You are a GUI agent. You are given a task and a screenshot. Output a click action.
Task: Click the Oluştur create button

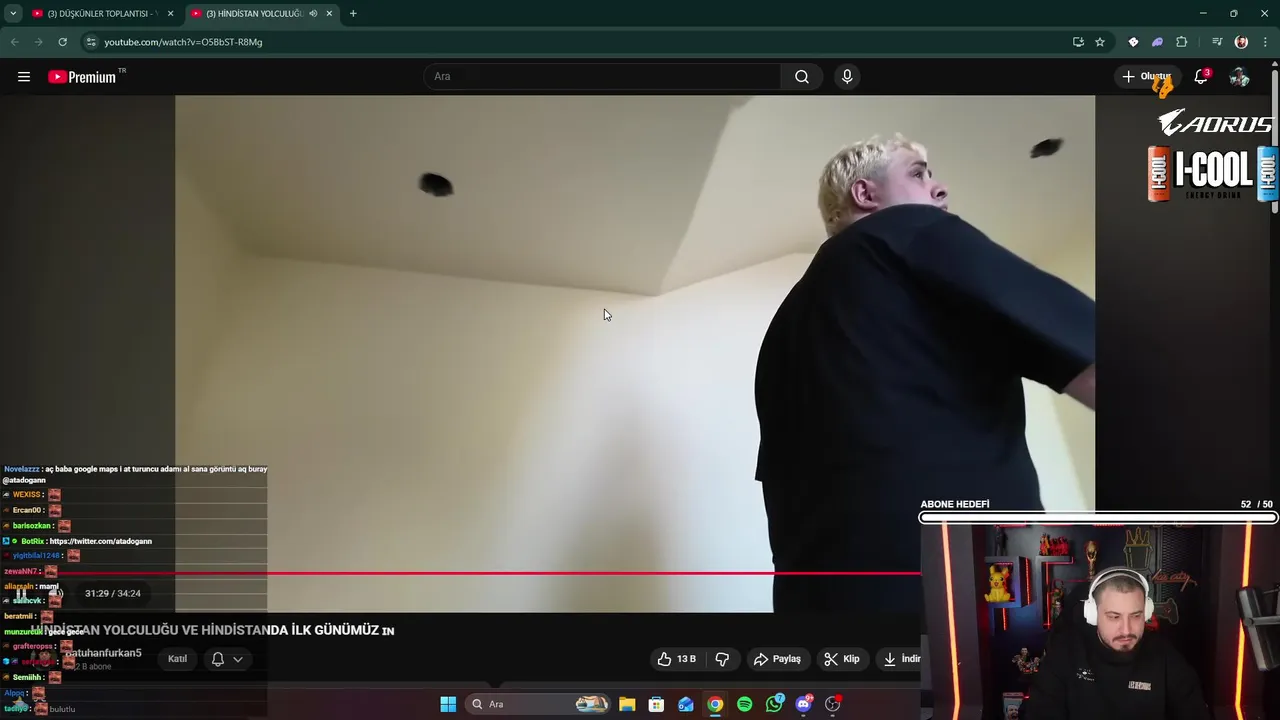(1146, 77)
